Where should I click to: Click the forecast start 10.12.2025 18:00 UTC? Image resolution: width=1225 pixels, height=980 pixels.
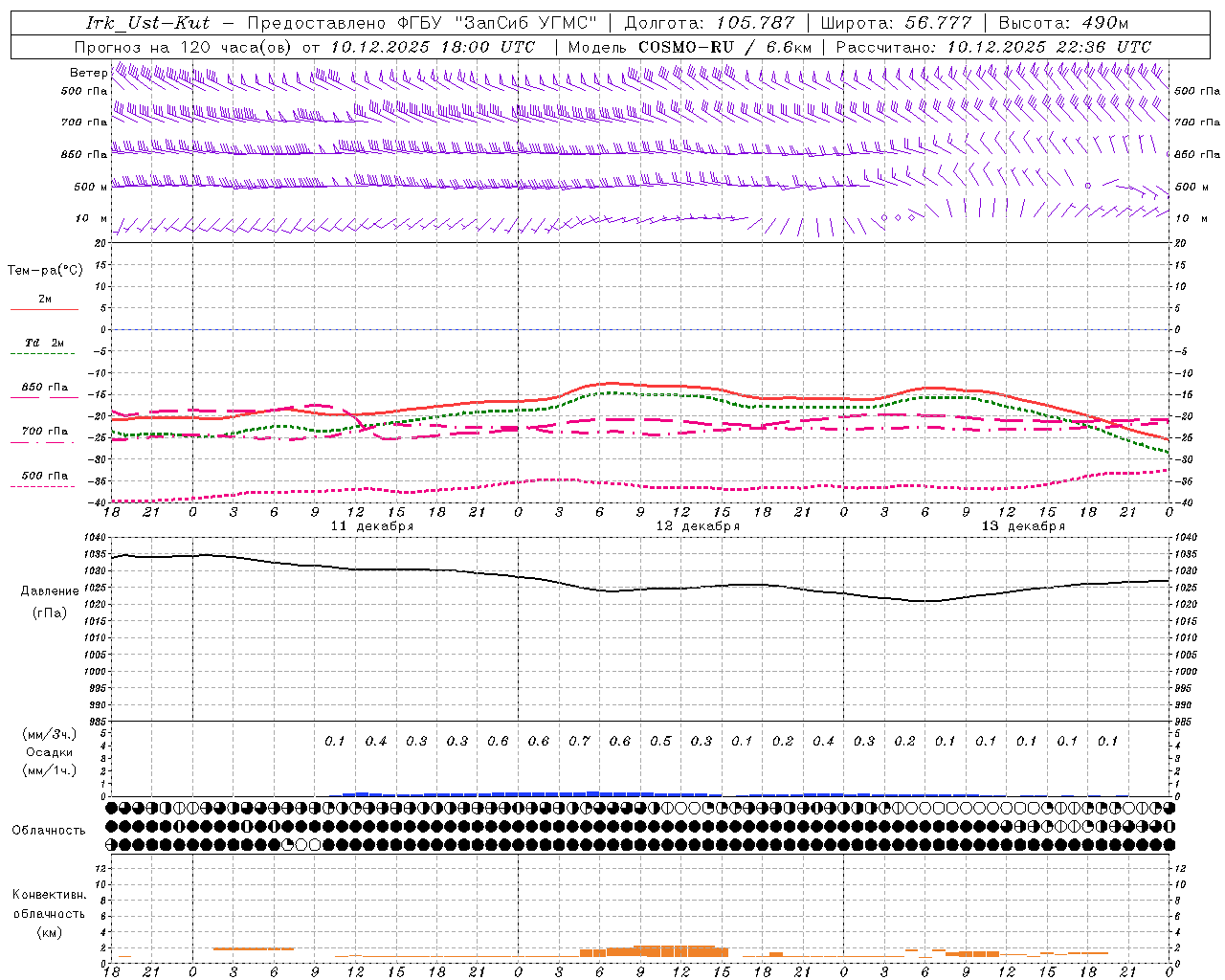433,46
